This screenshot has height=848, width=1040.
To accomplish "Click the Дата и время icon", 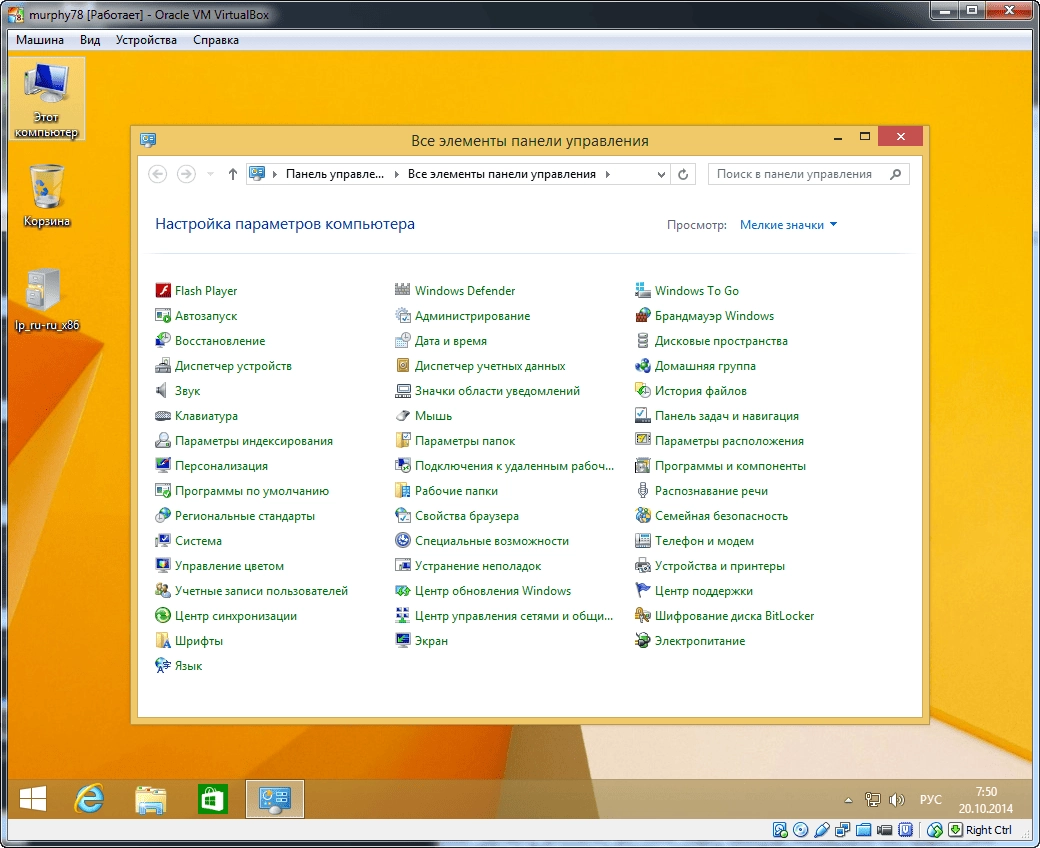I will tap(403, 341).
